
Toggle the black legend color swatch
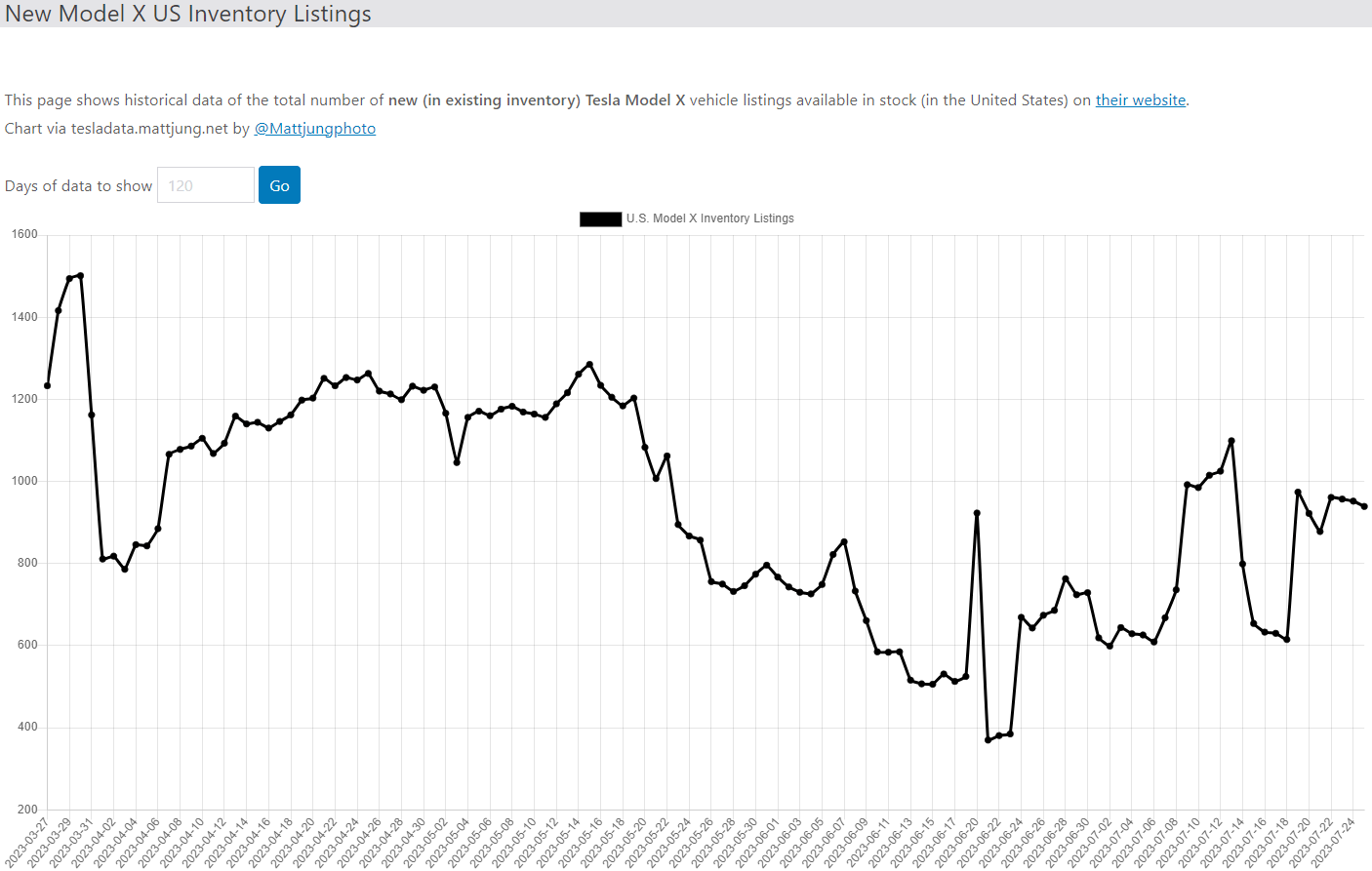pyautogui.click(x=601, y=219)
